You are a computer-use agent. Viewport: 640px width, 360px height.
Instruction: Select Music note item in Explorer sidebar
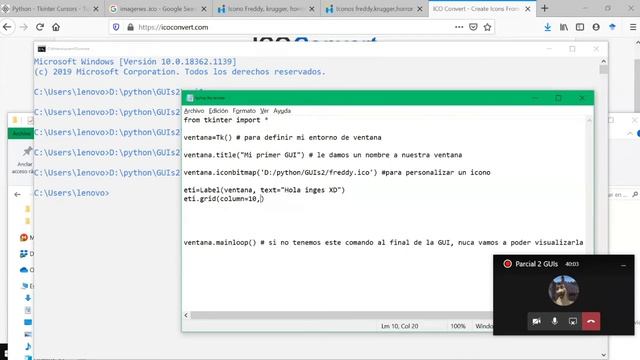28,347
